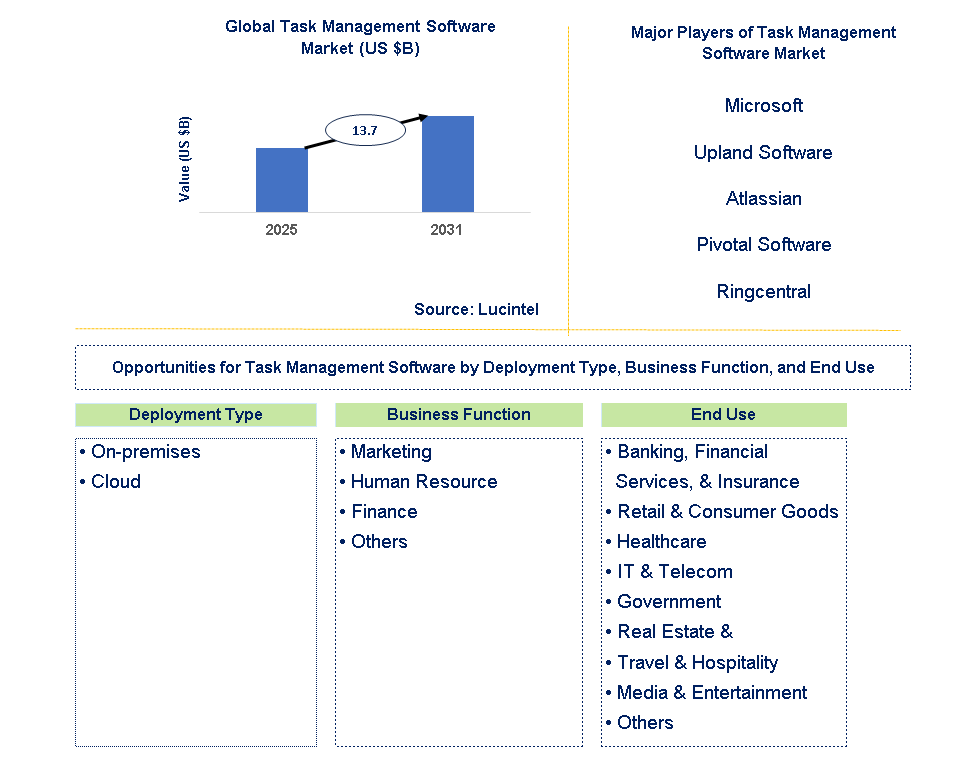Select the Healthcare bullet item
Screen dimensions: 975x767
coord(657,541)
